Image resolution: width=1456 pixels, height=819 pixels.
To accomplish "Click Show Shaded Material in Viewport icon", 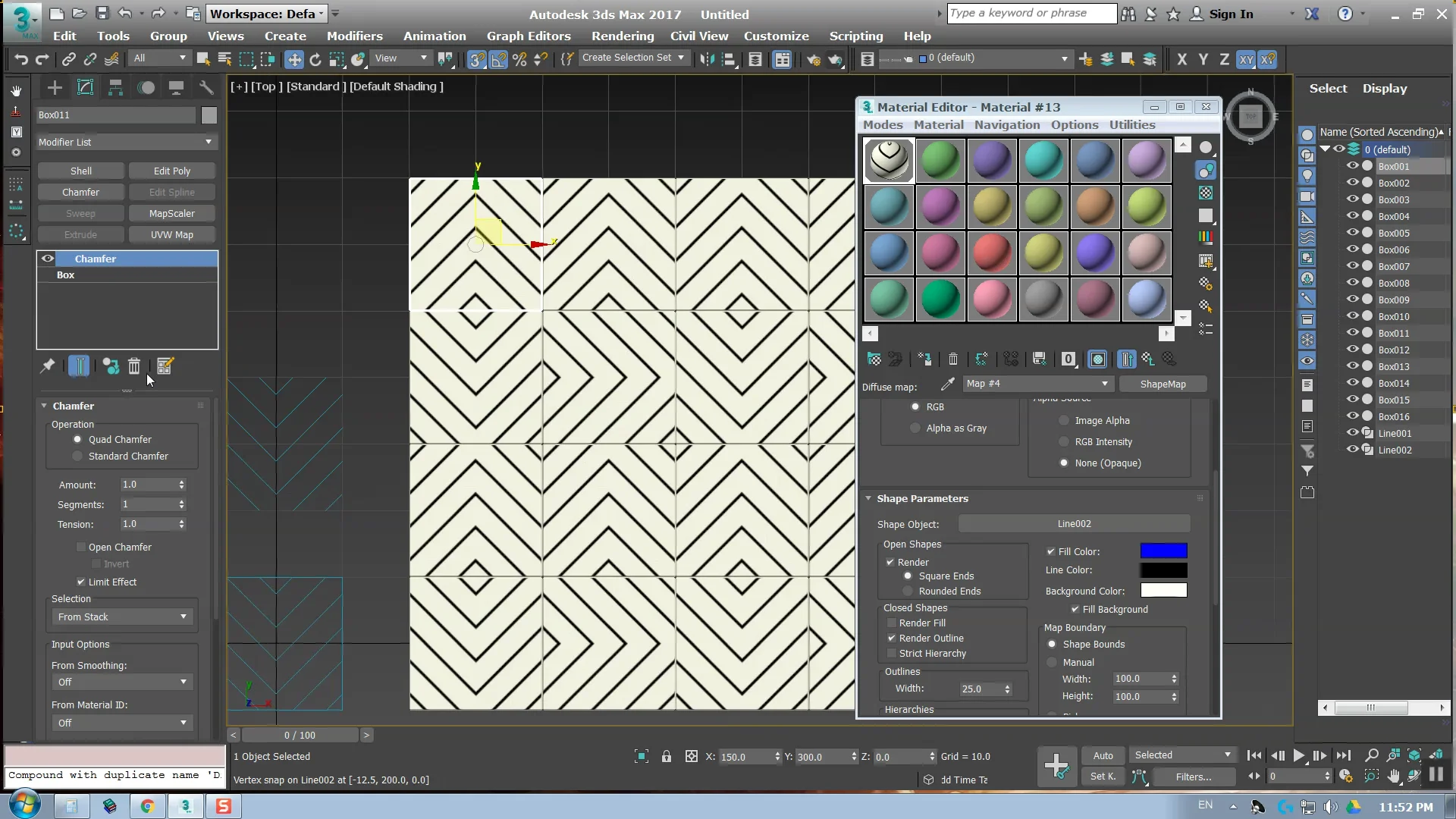I will [1097, 359].
